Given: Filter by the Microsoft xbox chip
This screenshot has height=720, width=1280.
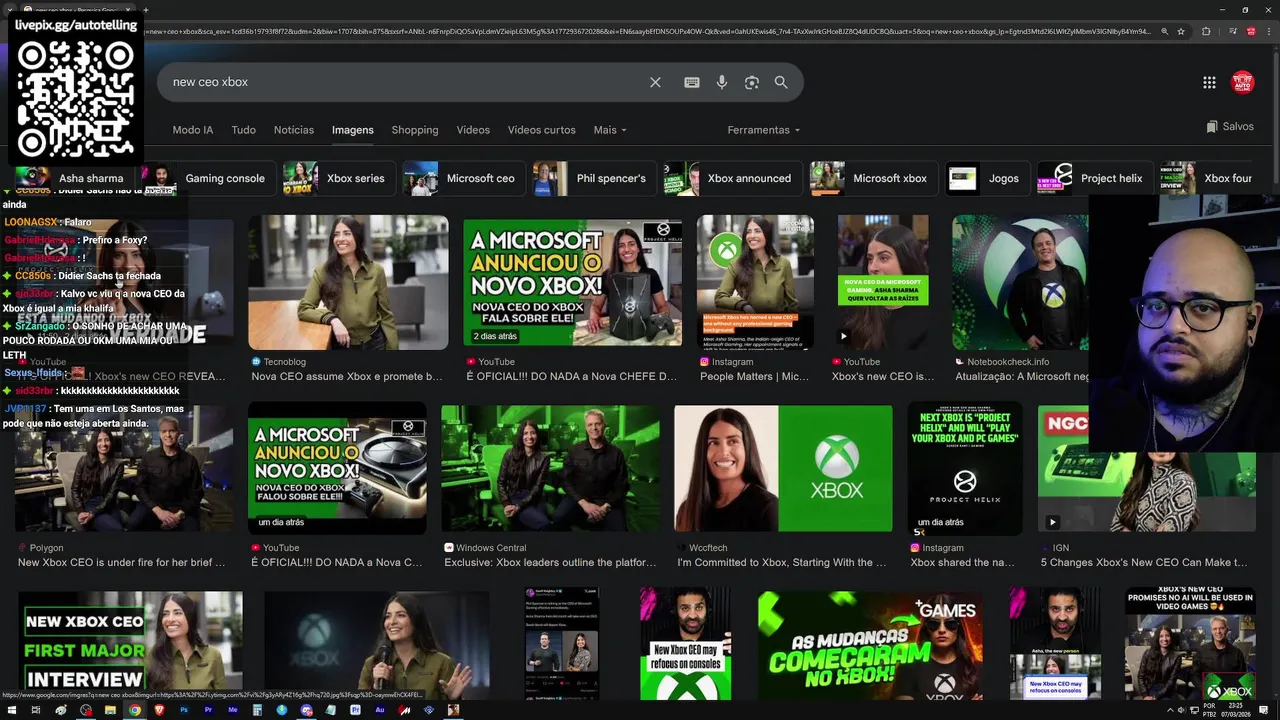Looking at the screenshot, I should click(874, 178).
